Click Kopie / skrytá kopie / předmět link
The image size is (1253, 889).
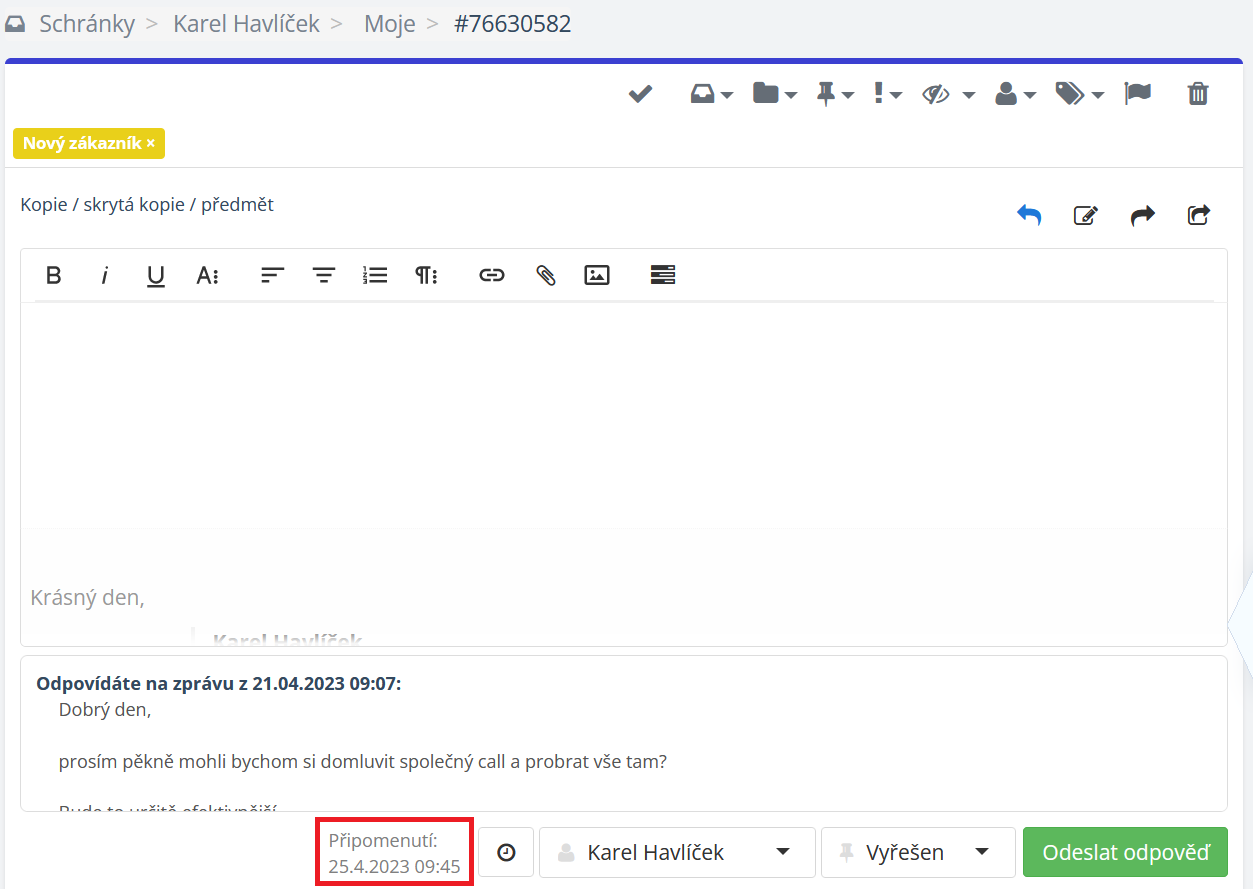147,204
